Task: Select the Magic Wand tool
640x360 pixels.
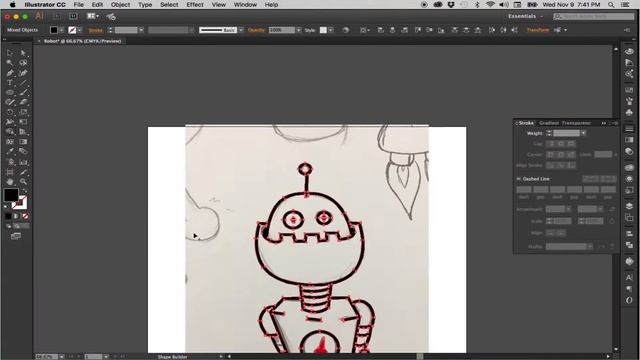Action: coord(10,63)
